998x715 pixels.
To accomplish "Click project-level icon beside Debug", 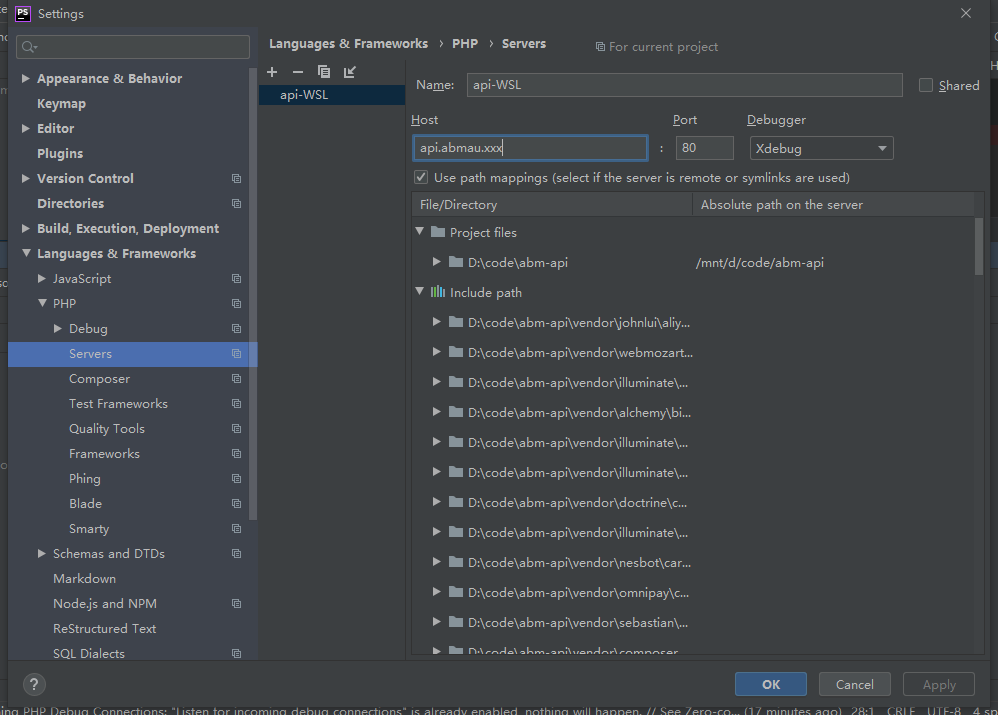I will coord(236,329).
